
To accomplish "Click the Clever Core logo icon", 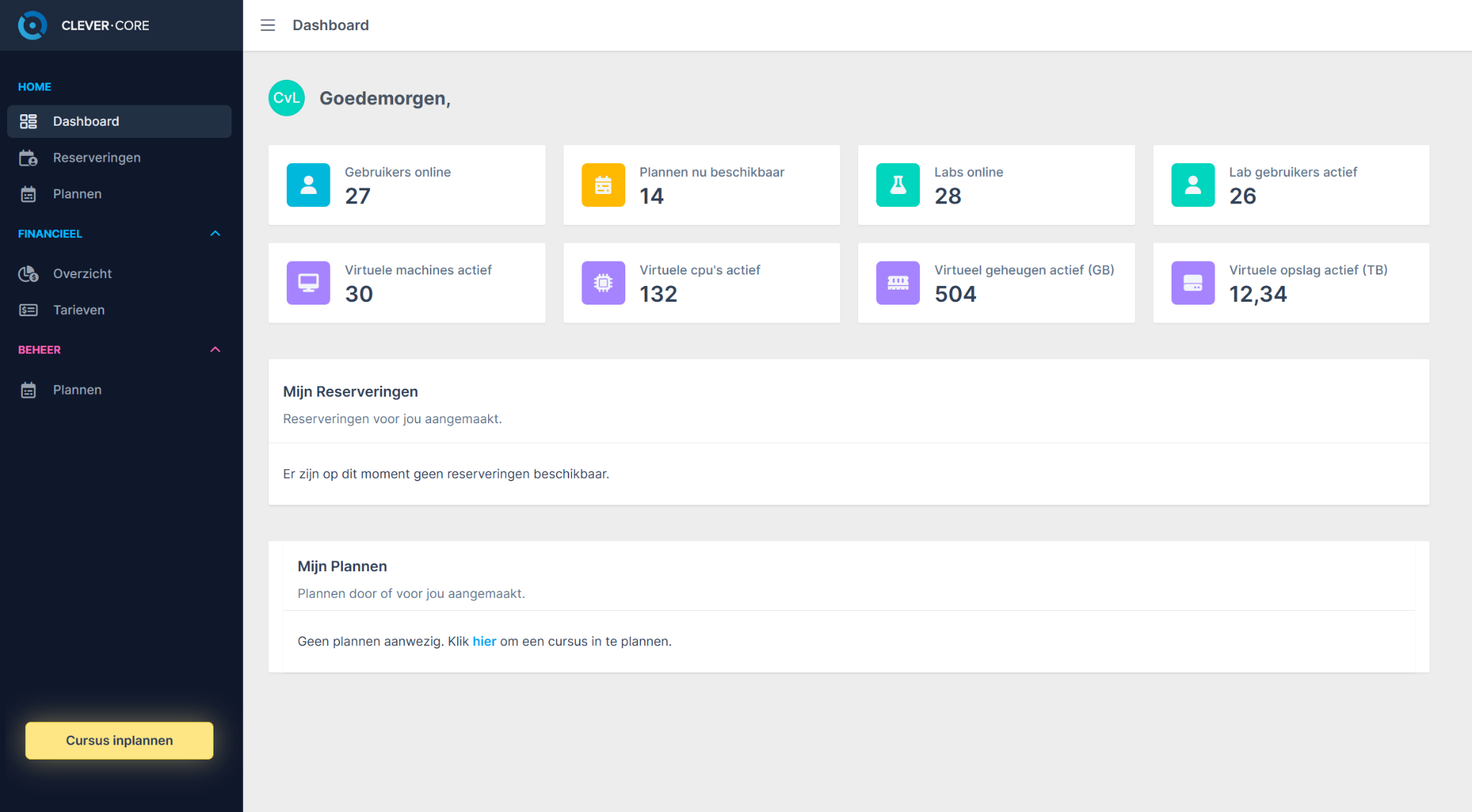I will 32,25.
